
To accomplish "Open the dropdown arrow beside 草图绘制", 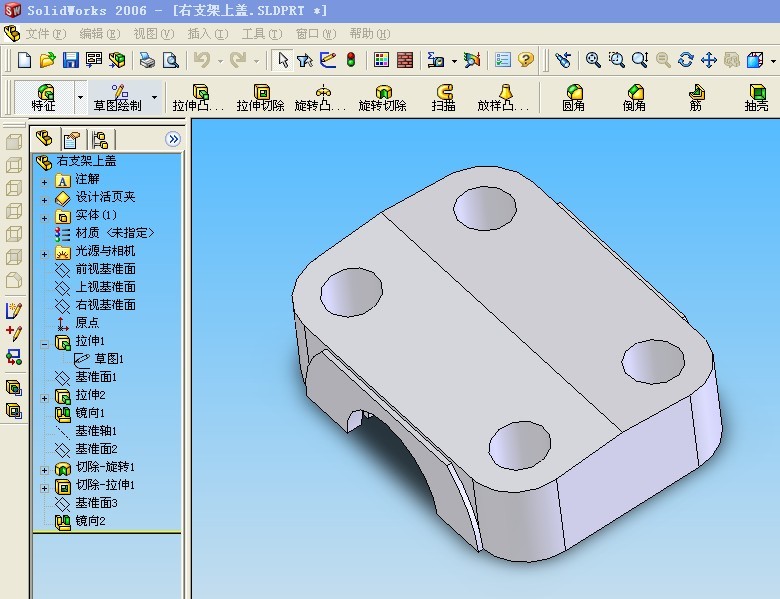I will 155,98.
